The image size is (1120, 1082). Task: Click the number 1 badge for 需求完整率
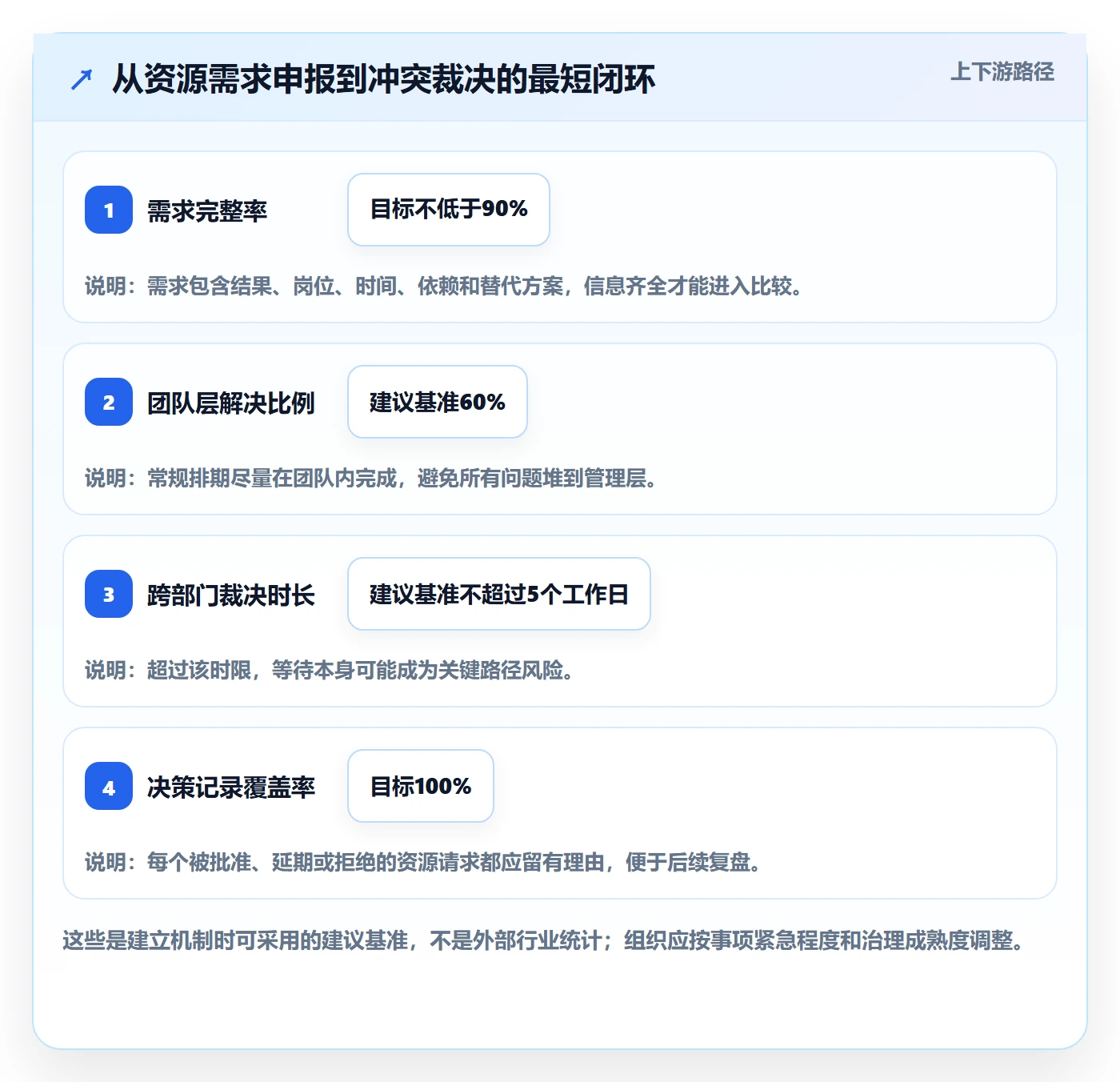pos(109,210)
